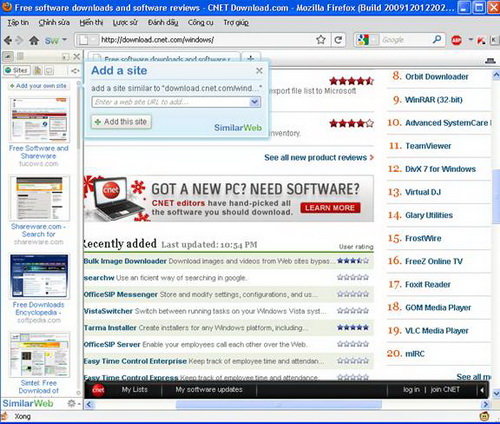Open the articles icon next to Sites
This screenshot has height=424, width=500.
pos(38,70)
